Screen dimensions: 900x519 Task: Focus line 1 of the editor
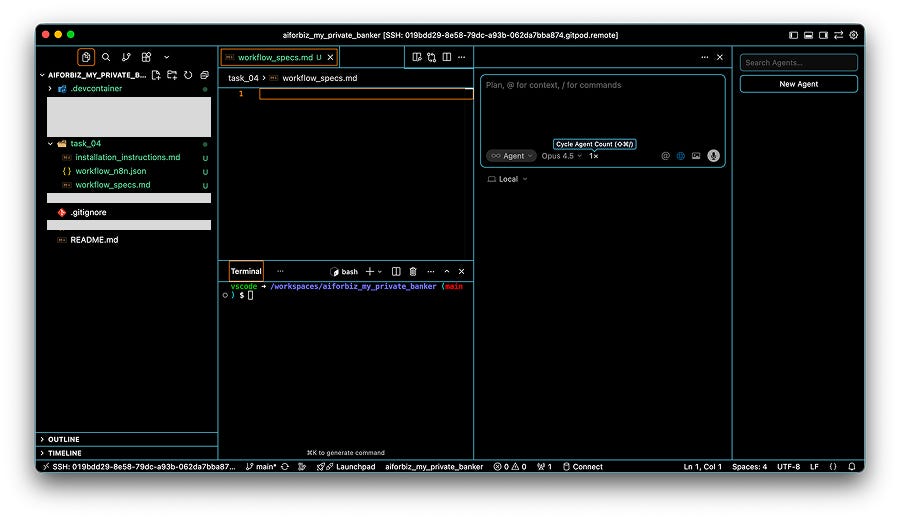[x=366, y=94]
